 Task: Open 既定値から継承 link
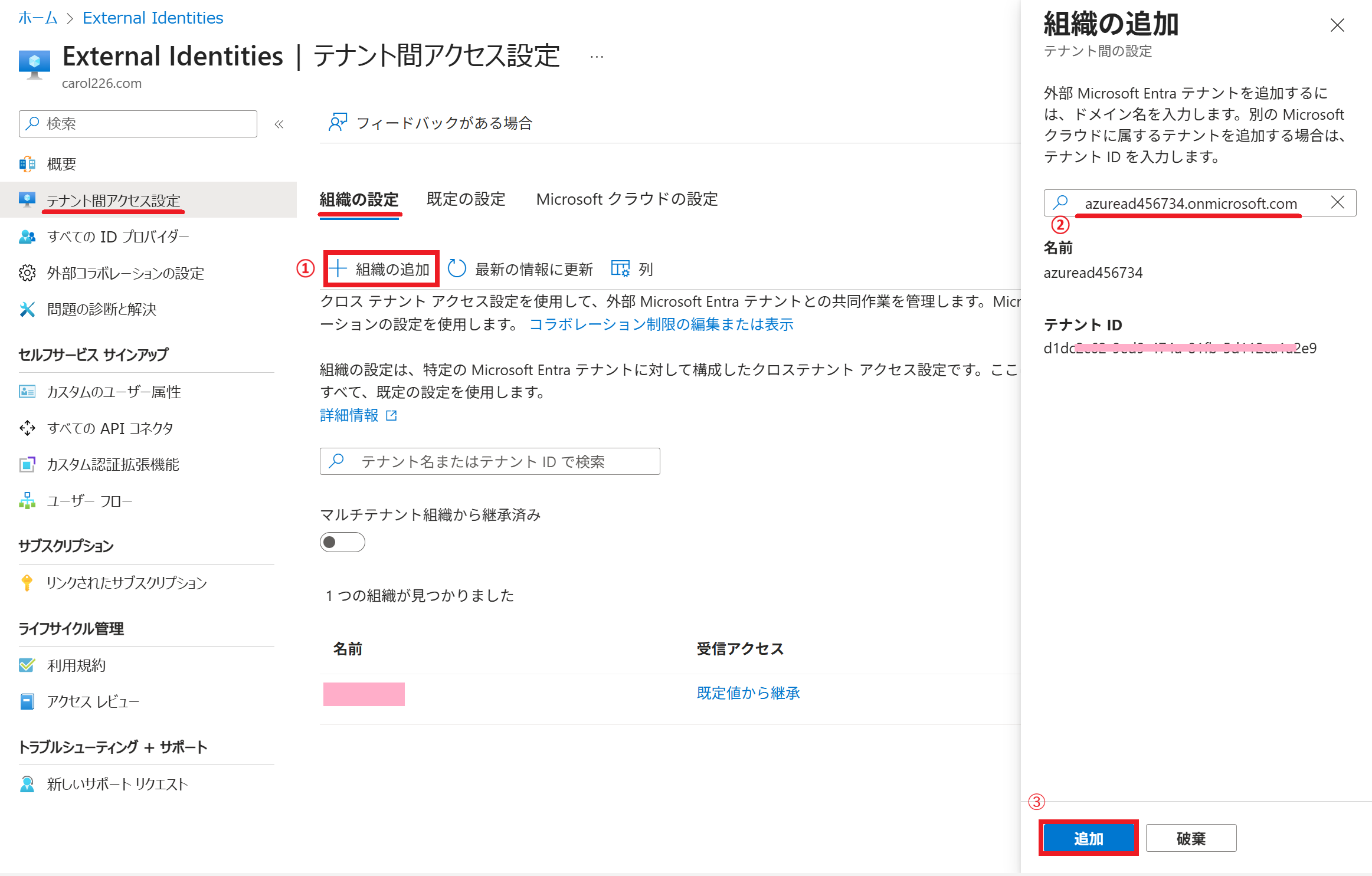(x=748, y=693)
